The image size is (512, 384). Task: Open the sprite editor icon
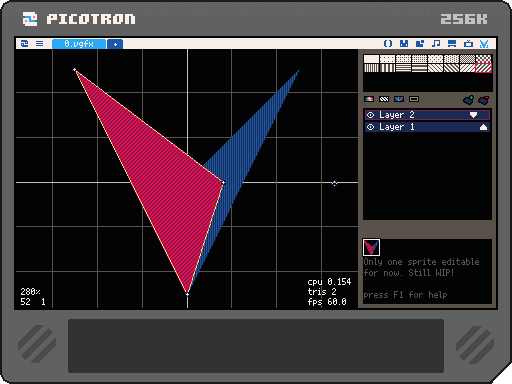404,44
